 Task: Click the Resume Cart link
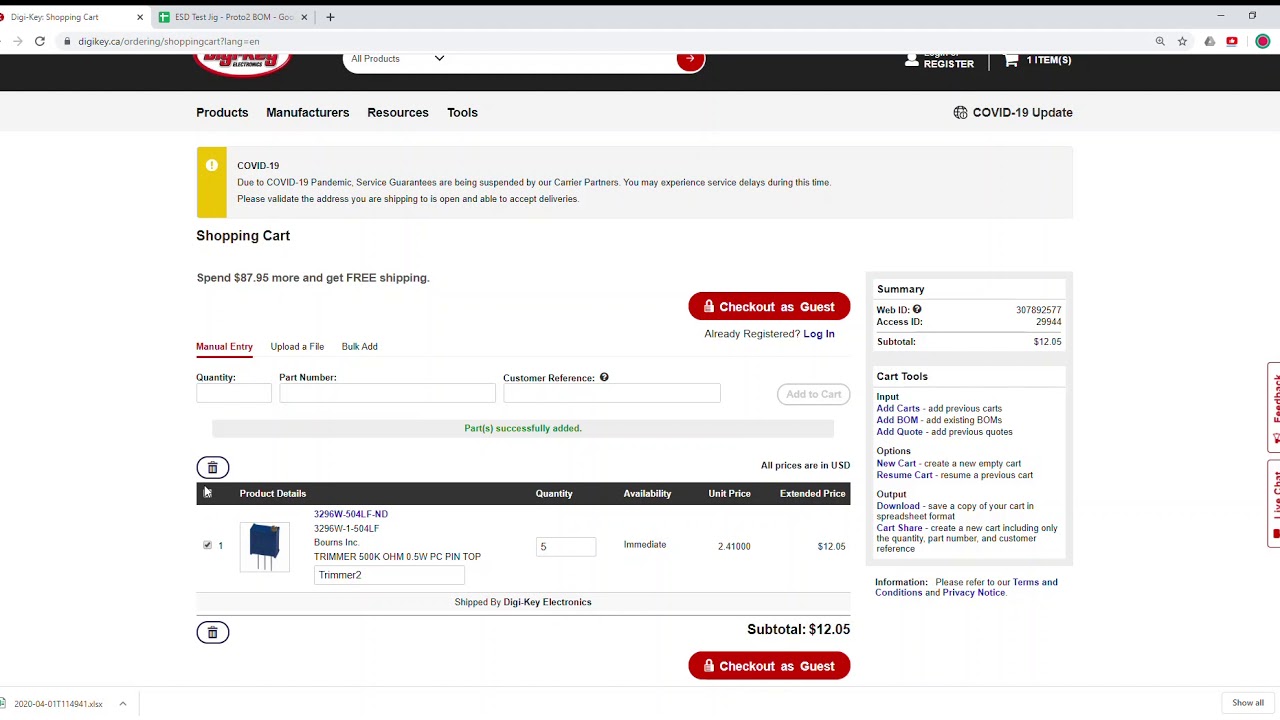point(905,475)
